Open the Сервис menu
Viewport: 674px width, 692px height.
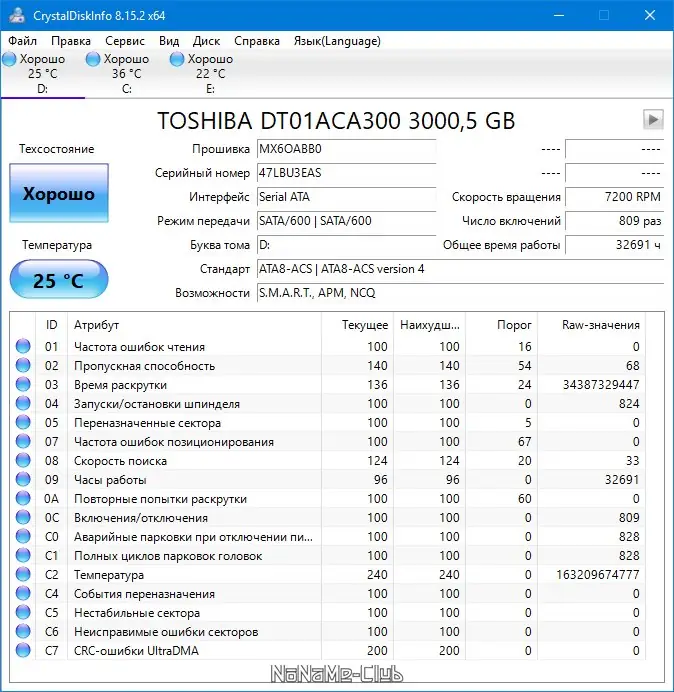125,41
